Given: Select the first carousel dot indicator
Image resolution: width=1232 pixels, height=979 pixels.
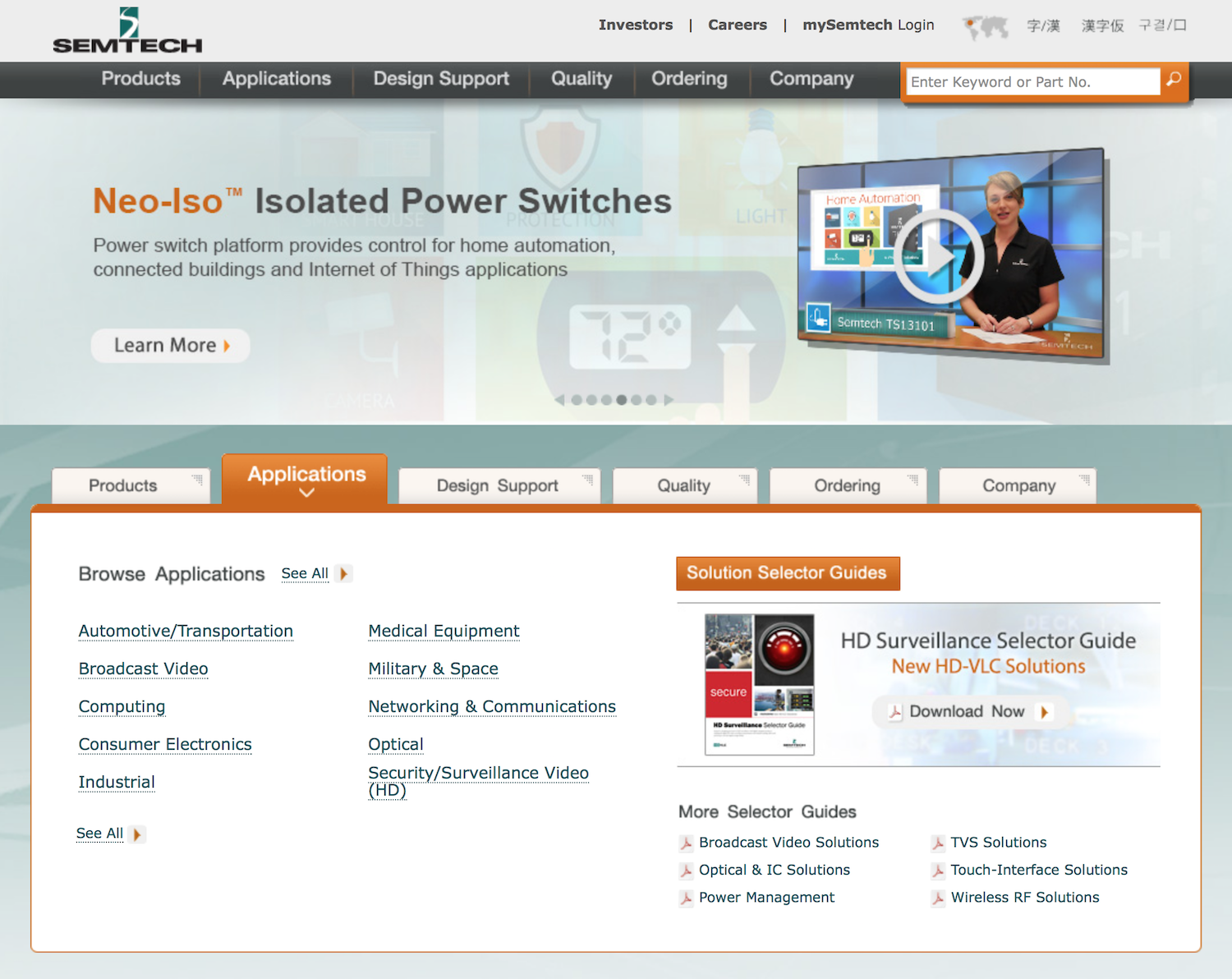Looking at the screenshot, I should click(x=577, y=400).
